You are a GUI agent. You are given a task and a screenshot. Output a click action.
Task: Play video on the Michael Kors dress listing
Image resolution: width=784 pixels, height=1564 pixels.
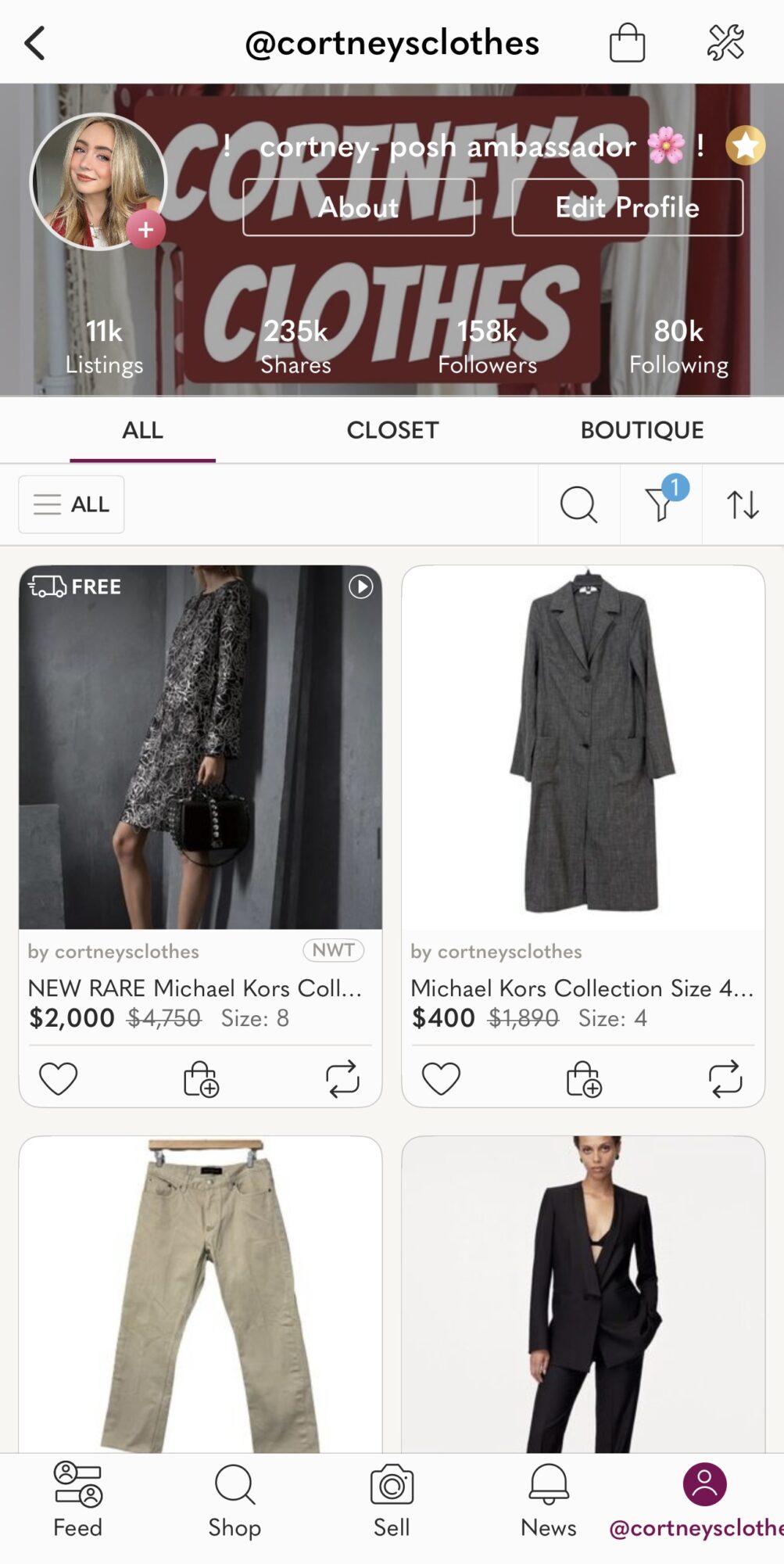click(360, 586)
